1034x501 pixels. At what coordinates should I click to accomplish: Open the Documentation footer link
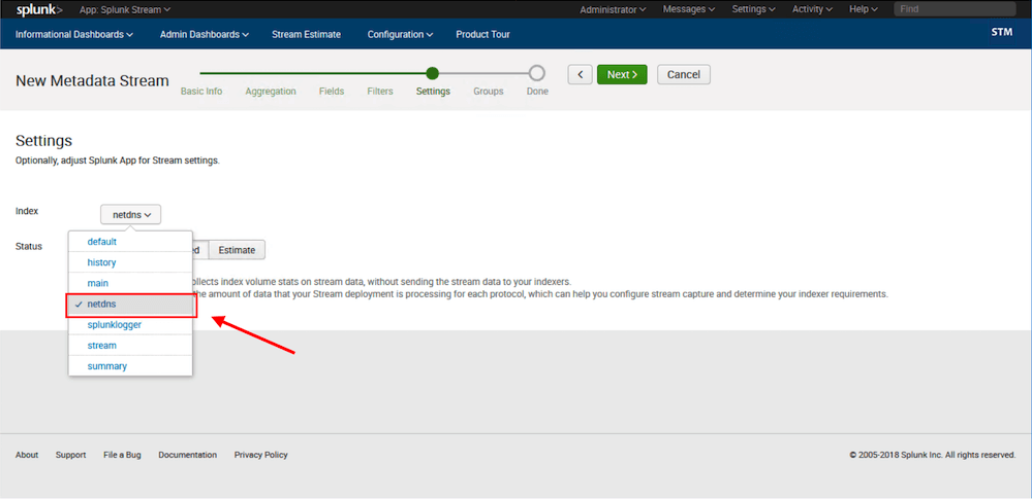(x=187, y=455)
